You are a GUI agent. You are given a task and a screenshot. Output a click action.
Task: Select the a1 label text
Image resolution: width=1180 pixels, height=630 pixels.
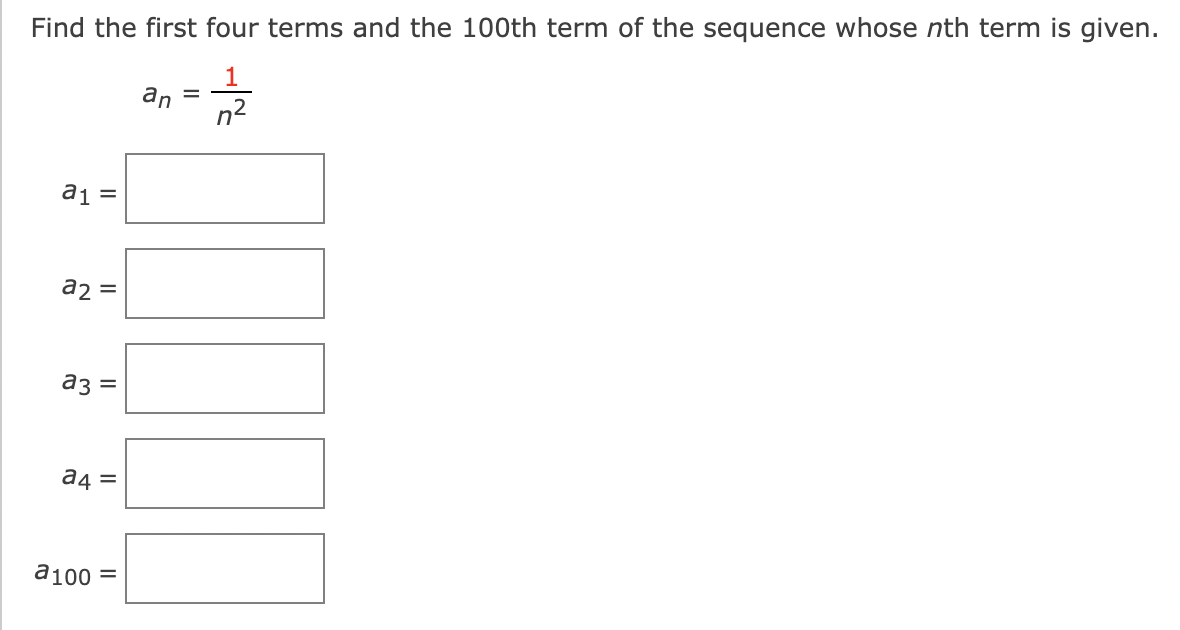pos(74,192)
